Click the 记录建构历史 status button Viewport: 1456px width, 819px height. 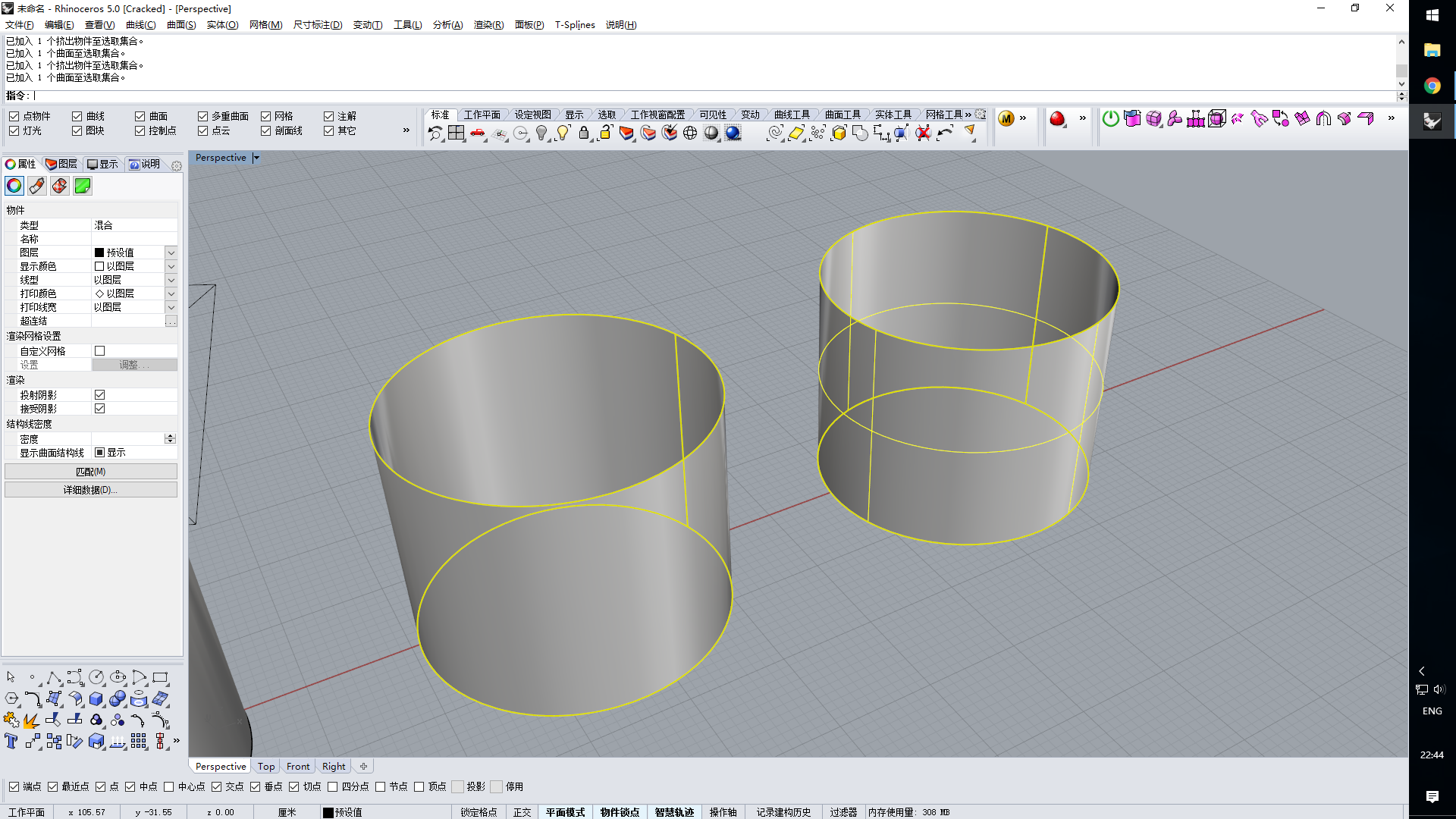click(783, 812)
